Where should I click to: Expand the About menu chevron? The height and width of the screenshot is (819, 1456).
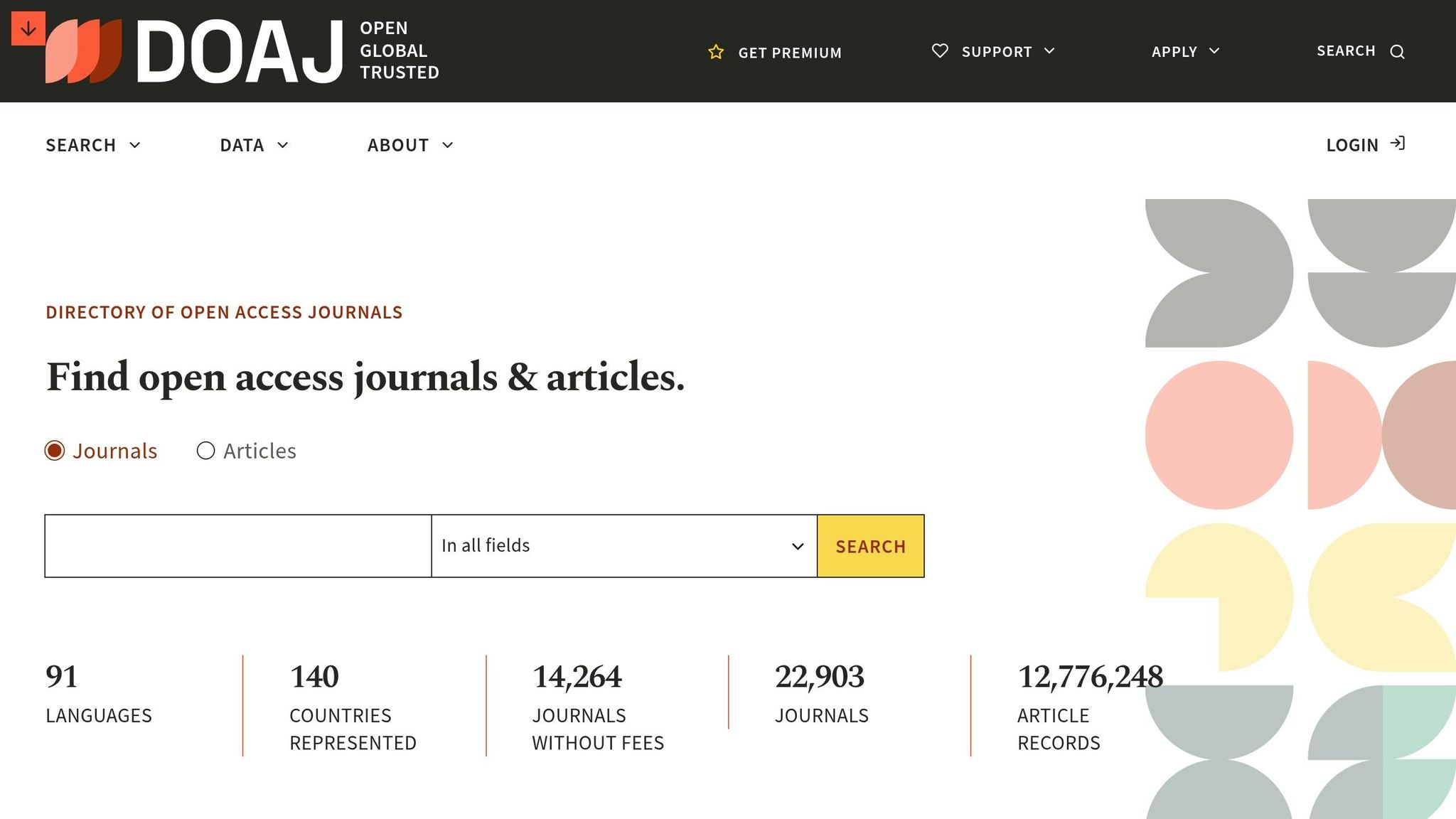447,145
